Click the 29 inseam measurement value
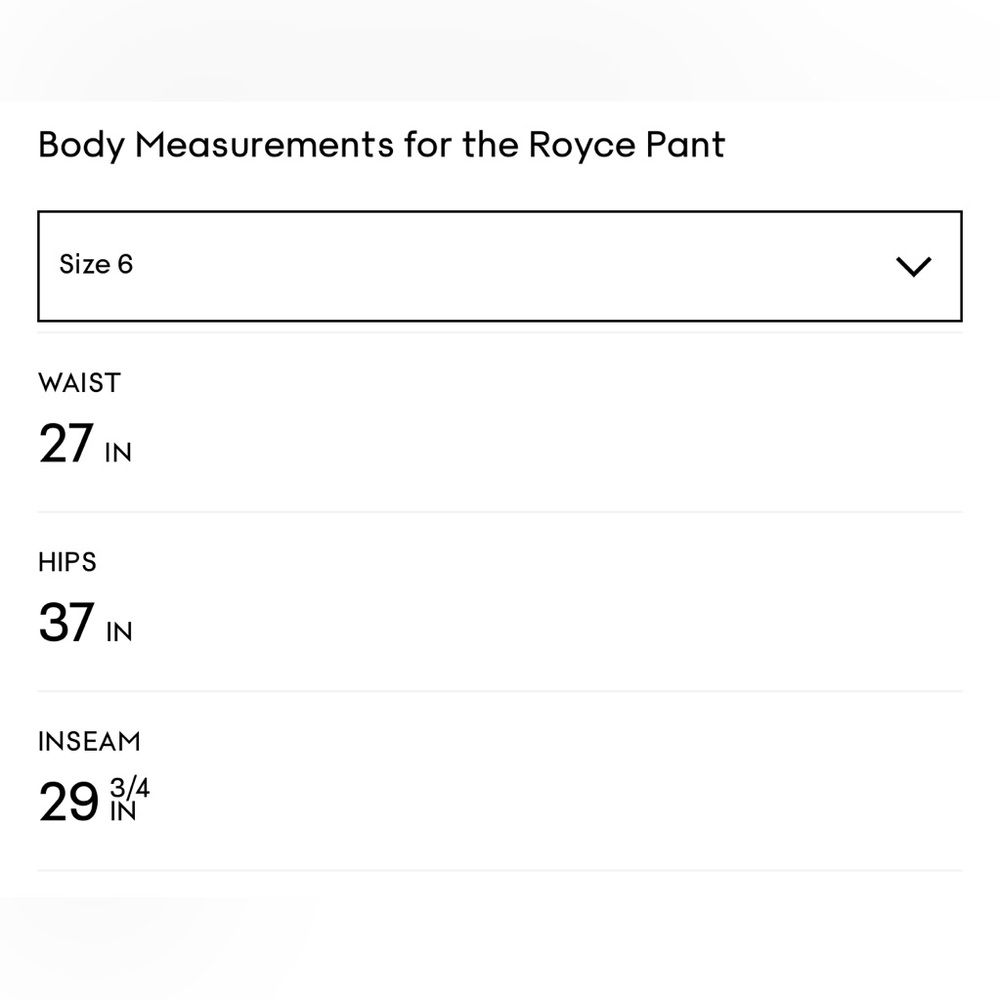This screenshot has height=1000, width=1000. pyautogui.click(x=68, y=802)
